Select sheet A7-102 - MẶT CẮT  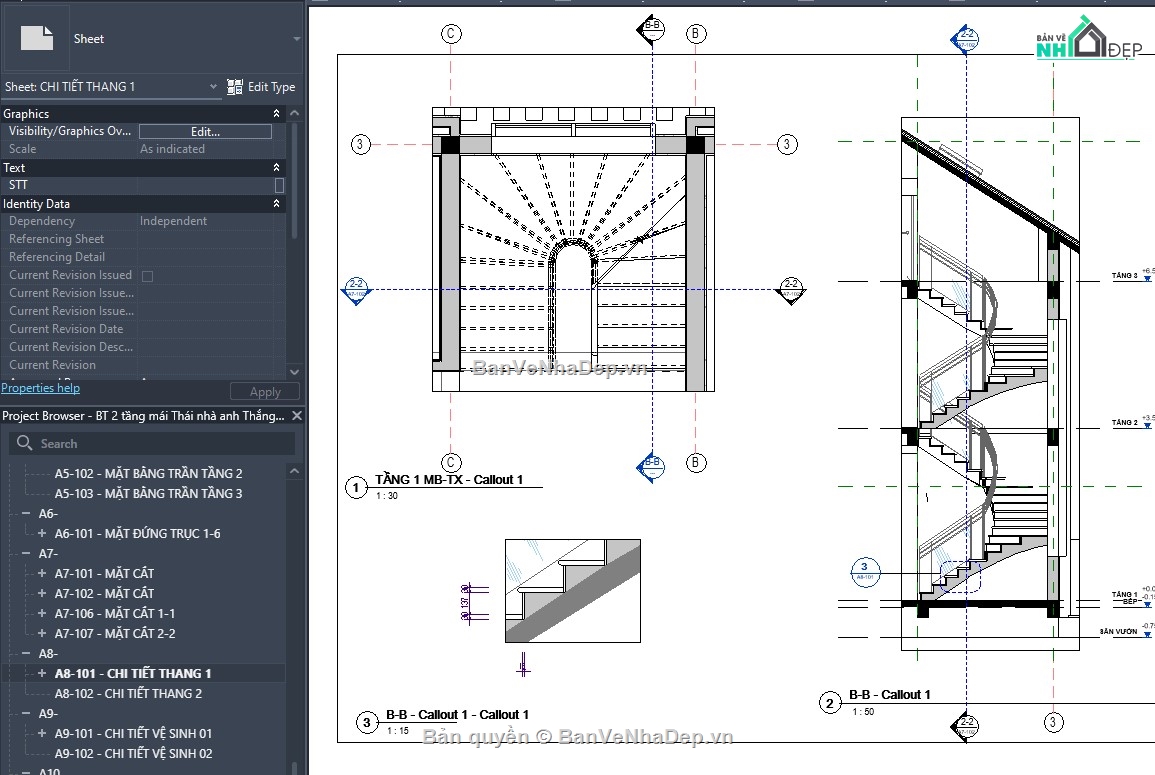105,593
